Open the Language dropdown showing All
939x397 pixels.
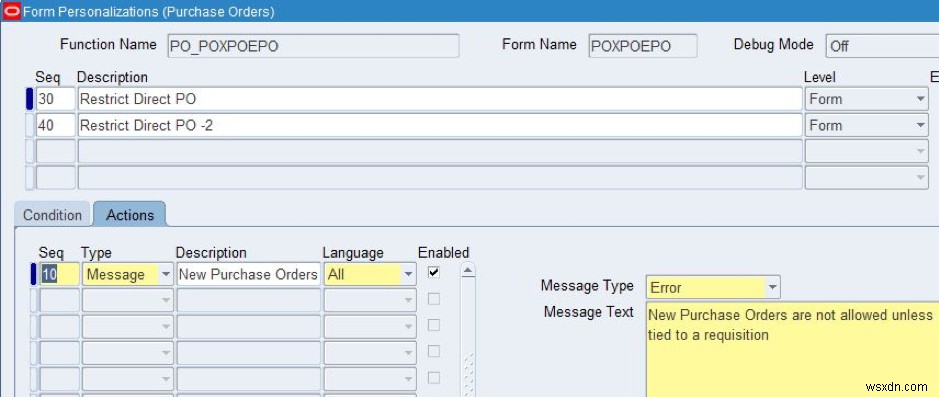tap(408, 275)
